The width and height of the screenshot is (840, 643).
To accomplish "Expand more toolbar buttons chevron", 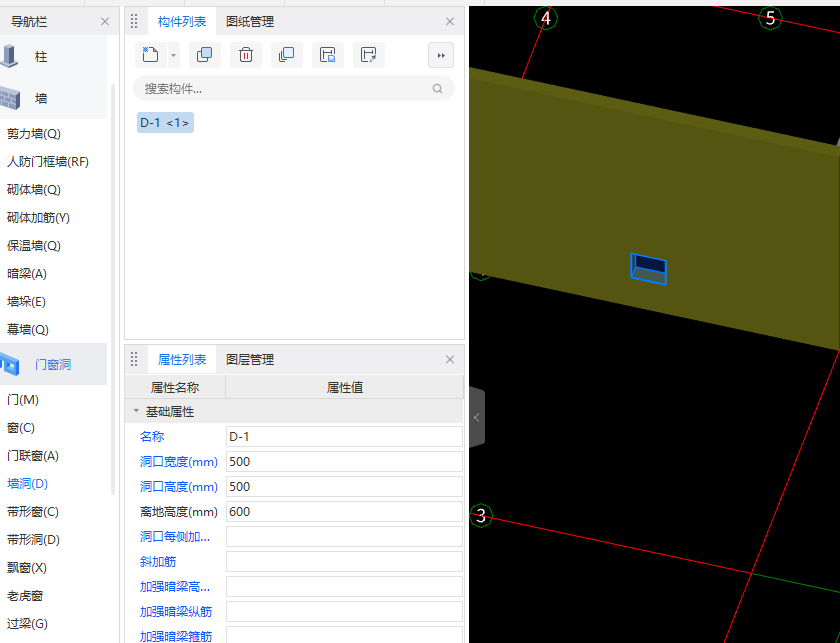I will (x=441, y=55).
